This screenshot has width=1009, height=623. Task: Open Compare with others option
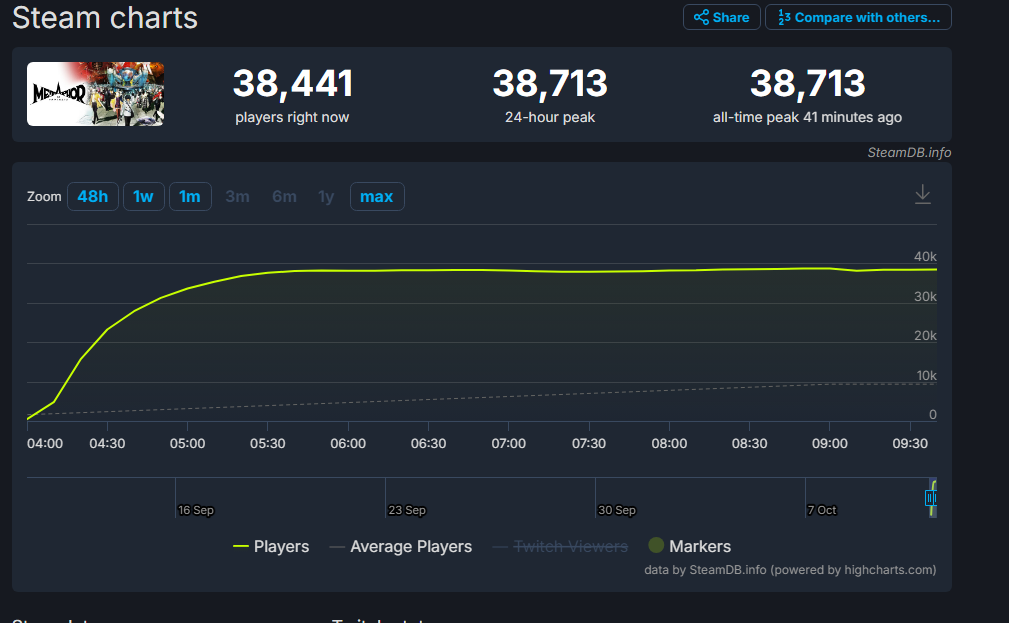coord(858,17)
